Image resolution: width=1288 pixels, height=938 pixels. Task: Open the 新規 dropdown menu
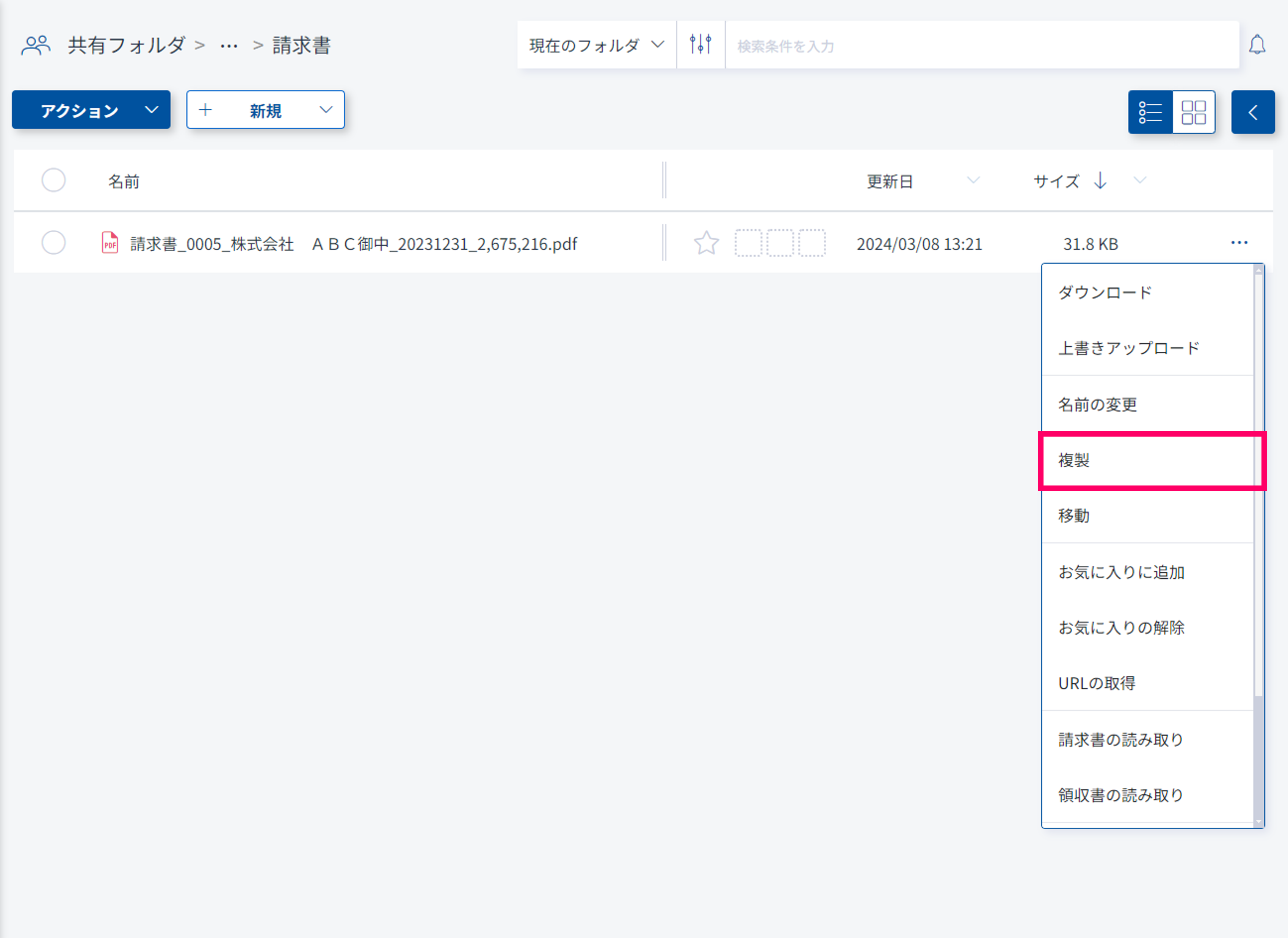tap(265, 110)
